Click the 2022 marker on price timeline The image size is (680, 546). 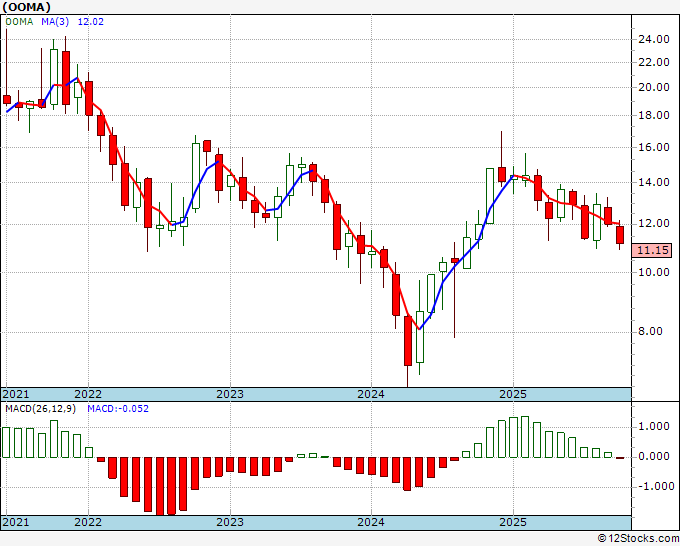click(88, 394)
